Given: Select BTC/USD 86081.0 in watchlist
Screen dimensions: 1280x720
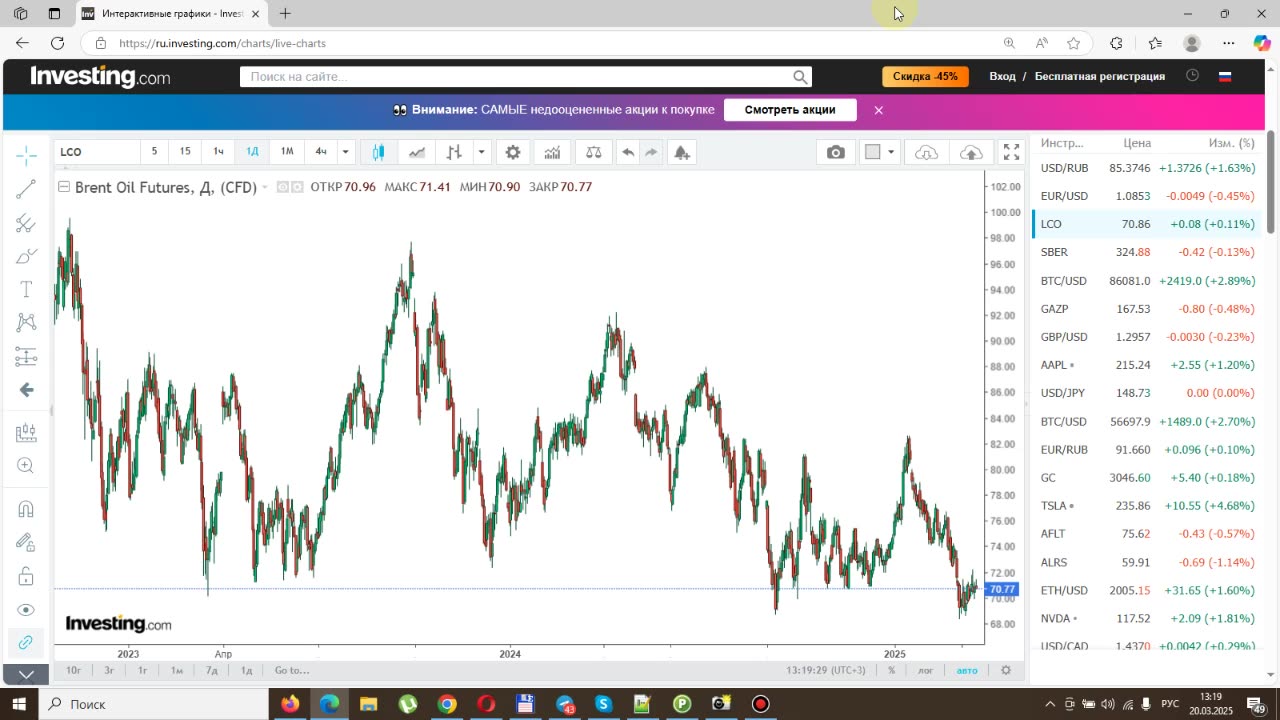Looking at the screenshot, I should [1147, 281].
